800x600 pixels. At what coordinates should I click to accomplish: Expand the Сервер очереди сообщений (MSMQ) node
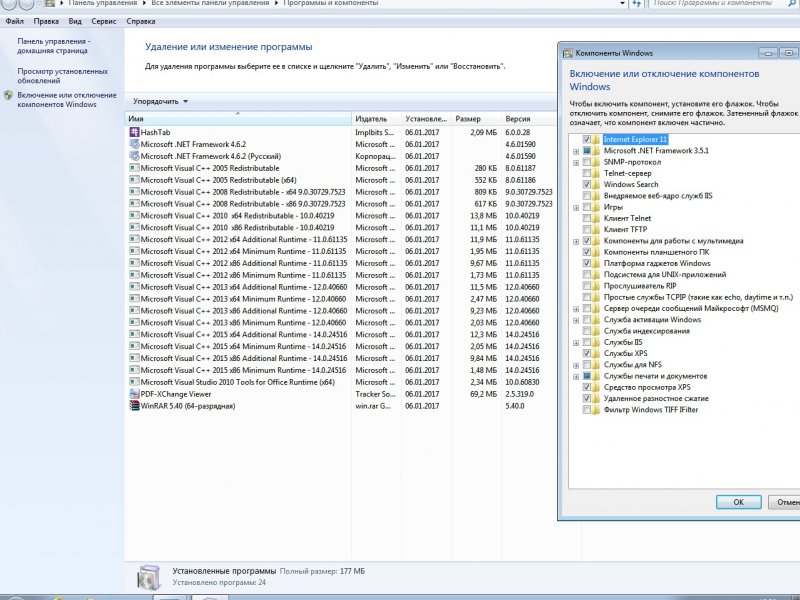[x=576, y=309]
